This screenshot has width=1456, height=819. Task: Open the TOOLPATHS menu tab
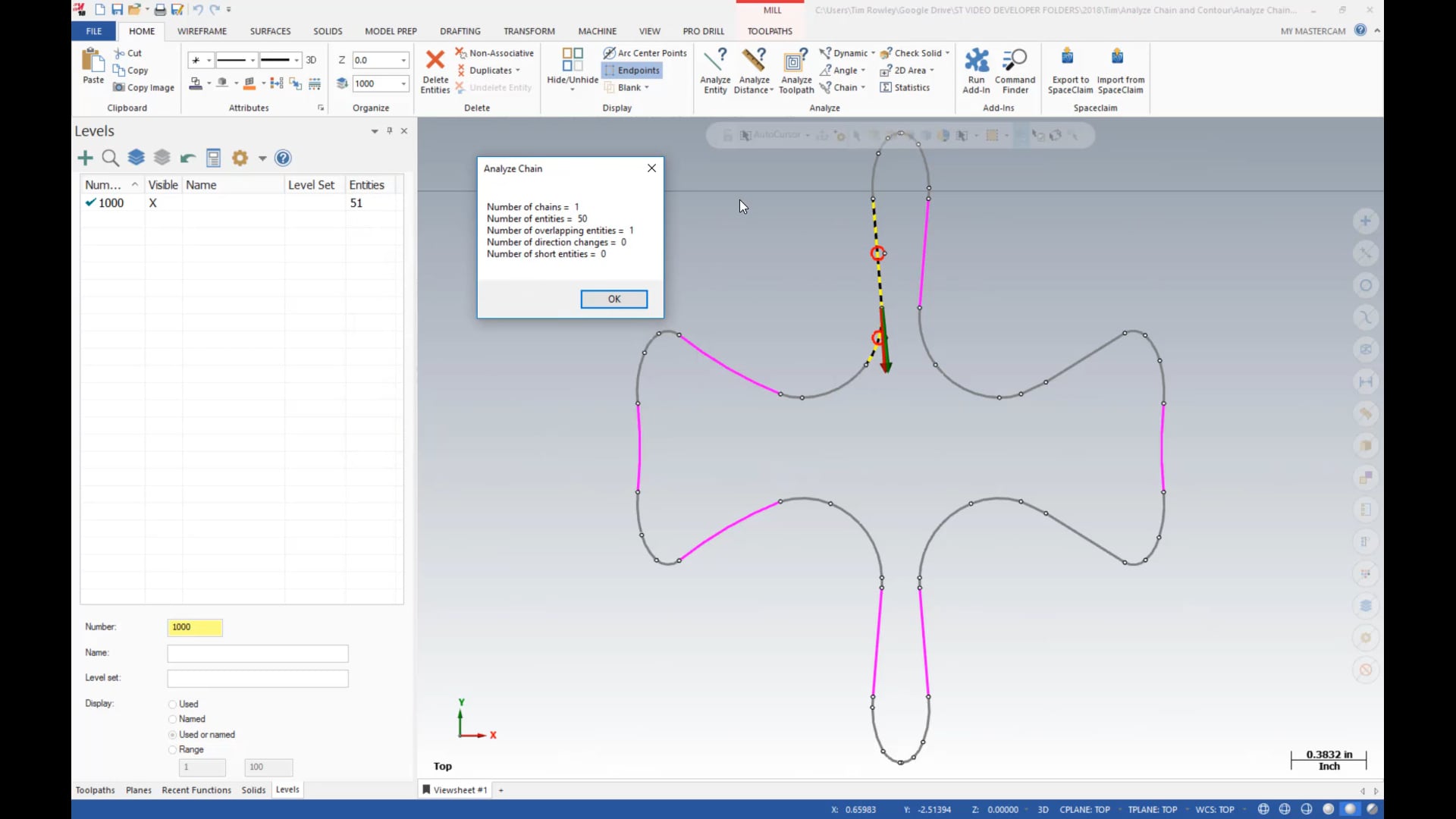tap(770, 31)
